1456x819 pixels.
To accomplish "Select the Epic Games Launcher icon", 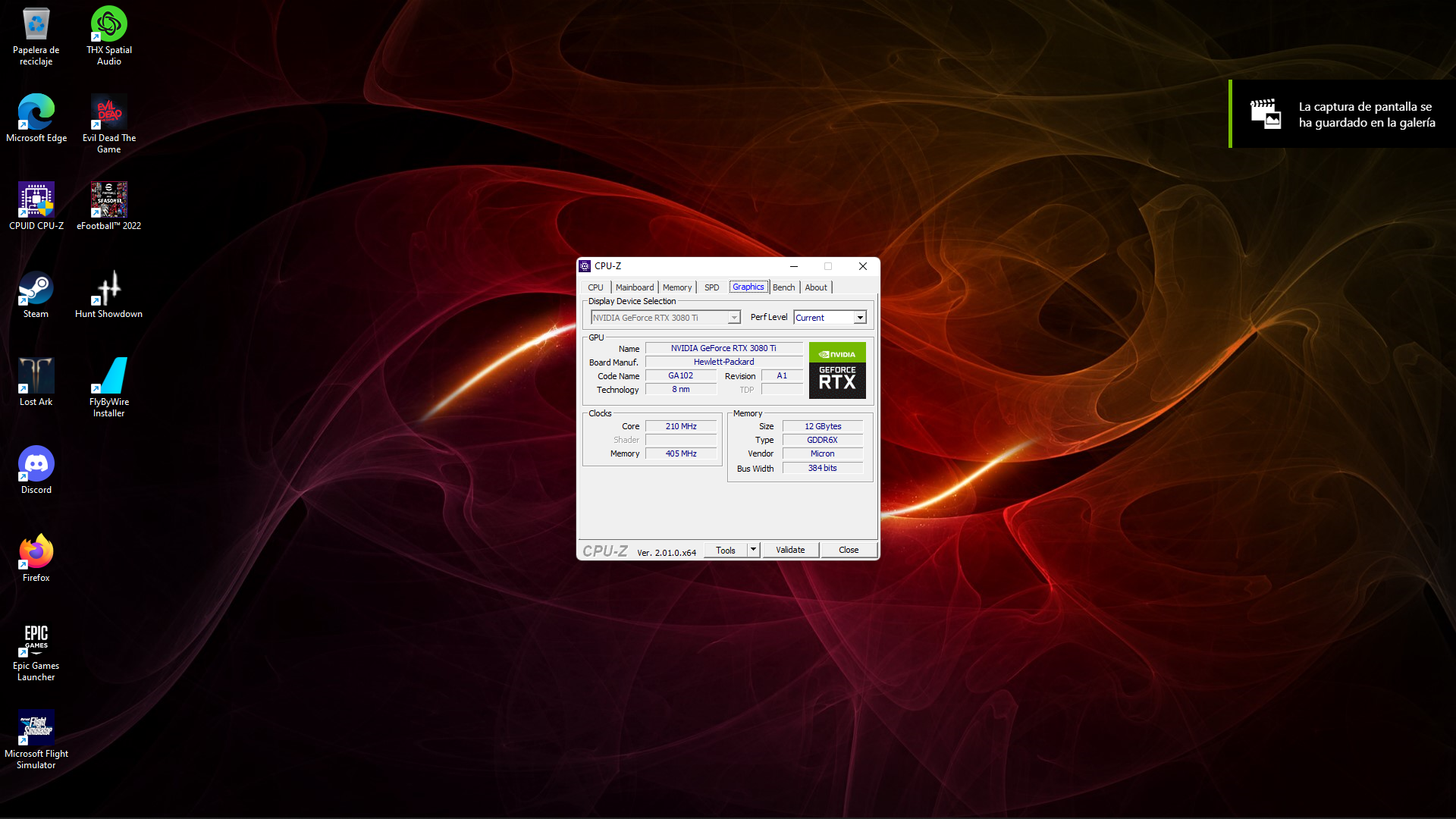I will pyautogui.click(x=36, y=641).
